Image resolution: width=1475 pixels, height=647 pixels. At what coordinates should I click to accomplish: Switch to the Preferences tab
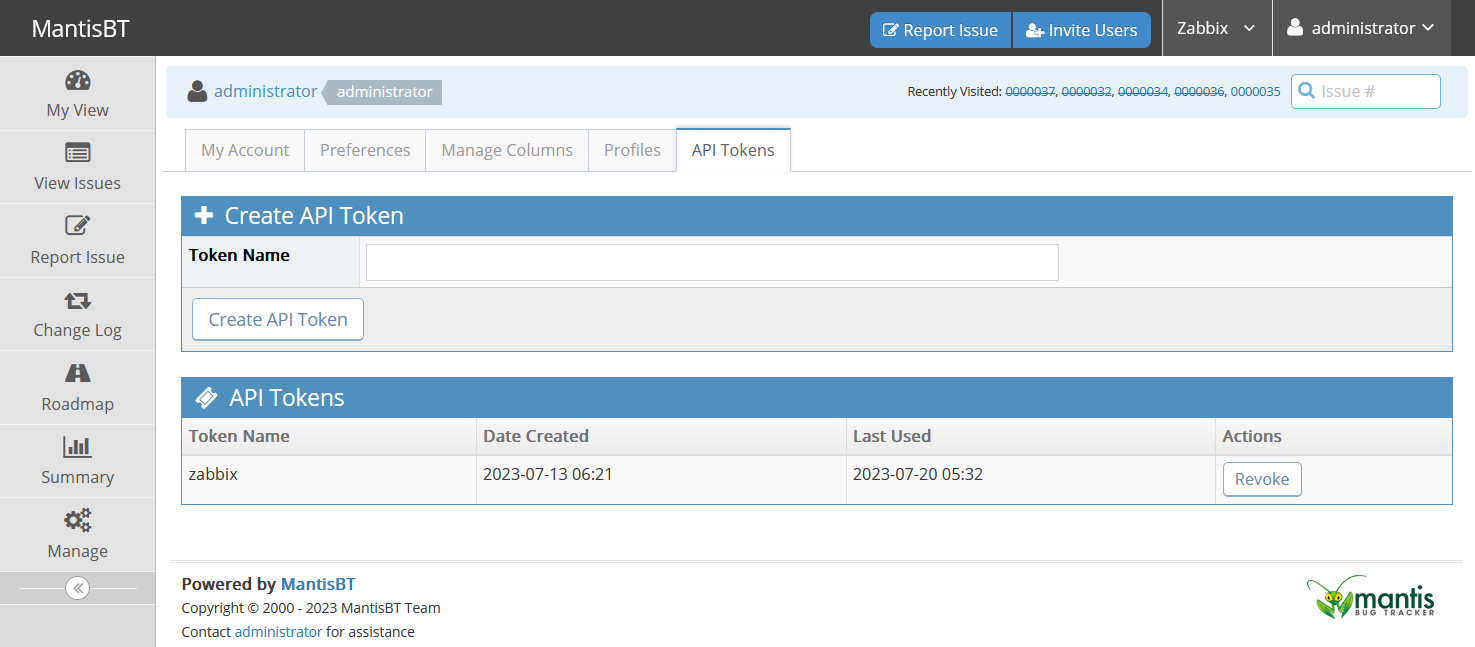(x=365, y=150)
